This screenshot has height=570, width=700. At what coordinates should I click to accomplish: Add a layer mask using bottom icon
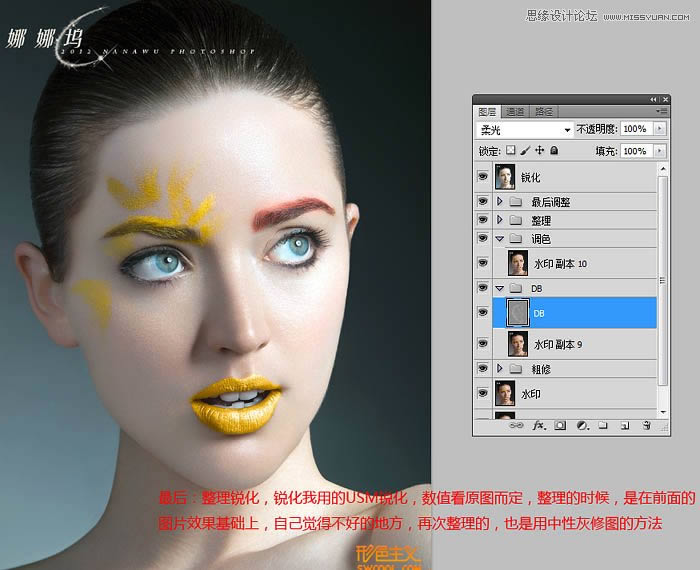click(x=560, y=425)
